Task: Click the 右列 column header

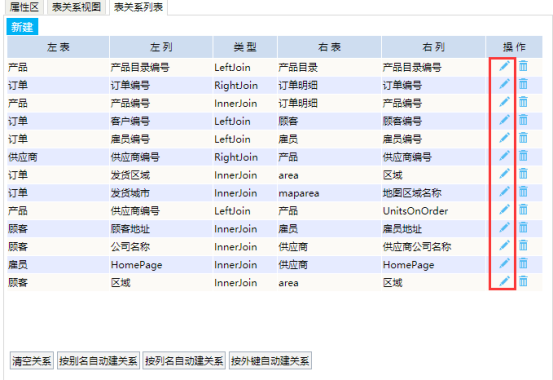Action: click(434, 47)
